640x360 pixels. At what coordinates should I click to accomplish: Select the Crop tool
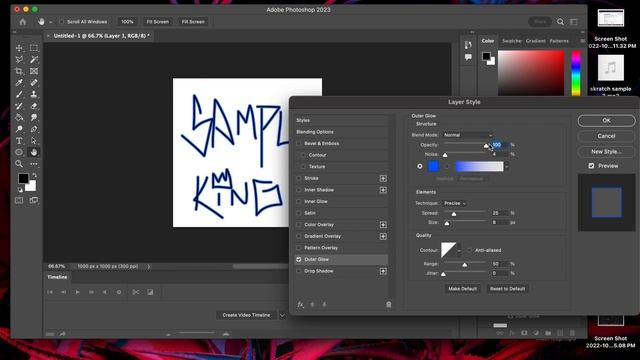19,71
